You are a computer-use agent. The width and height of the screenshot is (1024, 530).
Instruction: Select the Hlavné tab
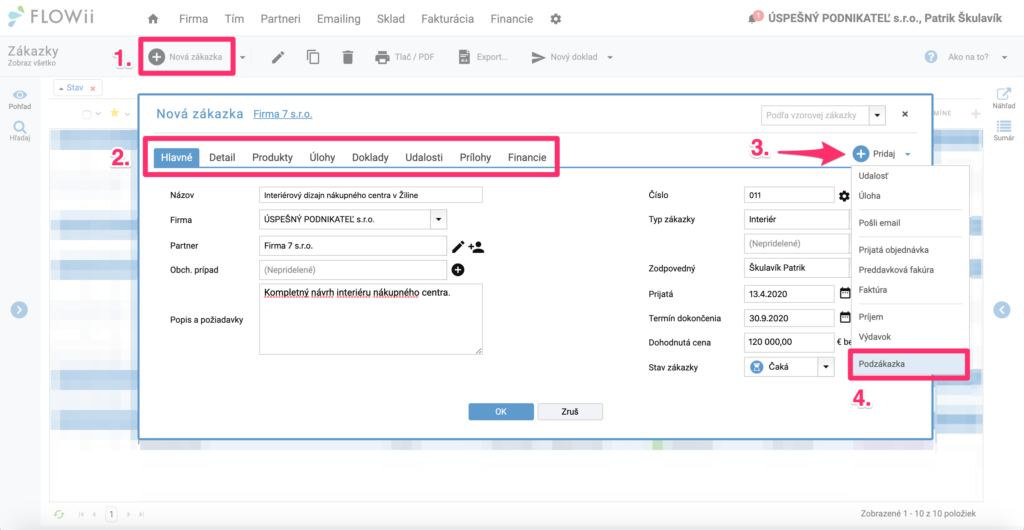(x=176, y=157)
